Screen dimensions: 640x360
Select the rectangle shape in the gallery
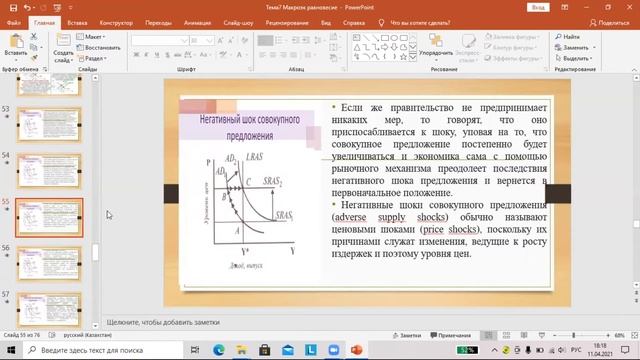384,38
